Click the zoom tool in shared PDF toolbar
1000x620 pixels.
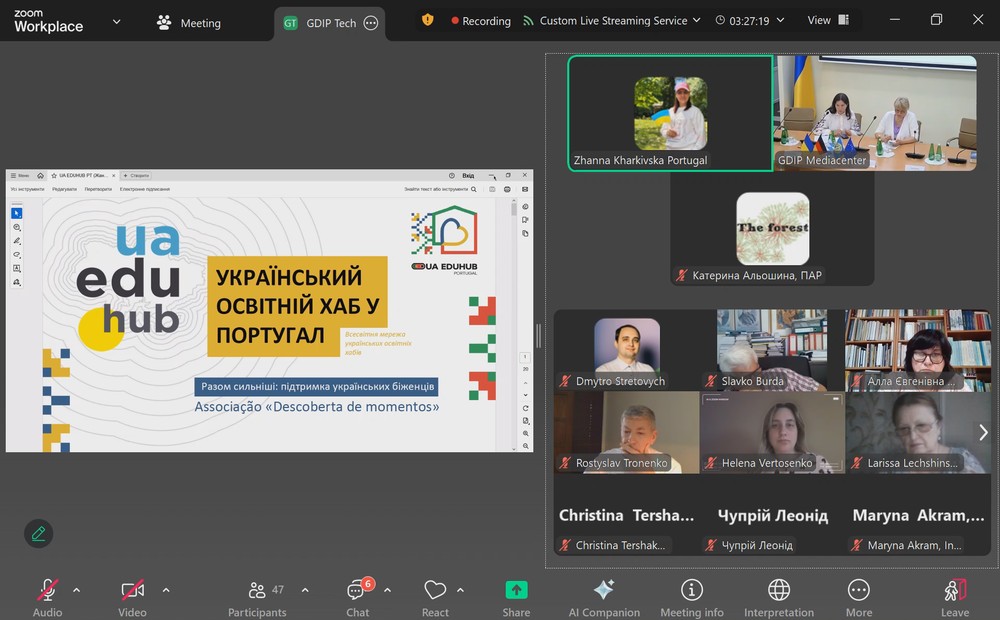click(x=17, y=227)
